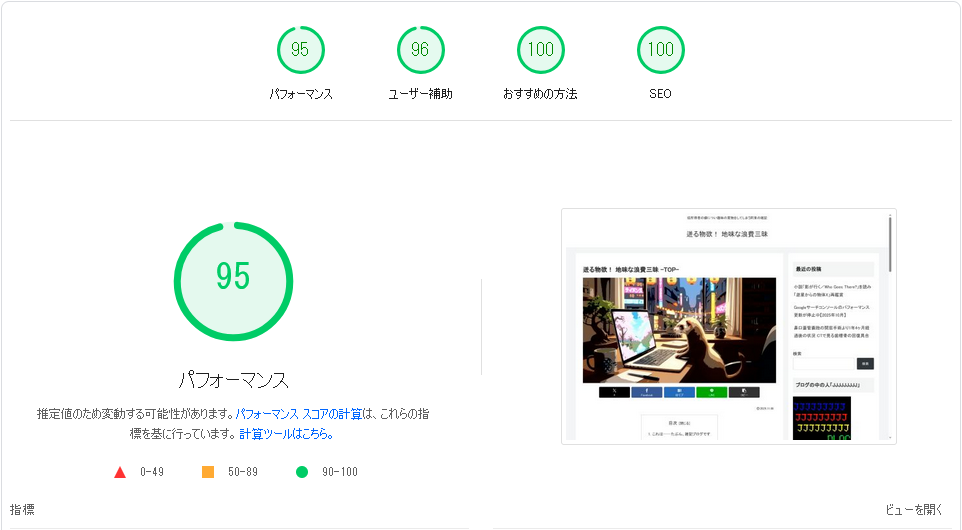Click the large 95 performance gauge circle
This screenshot has width=962, height=530.
click(x=233, y=277)
